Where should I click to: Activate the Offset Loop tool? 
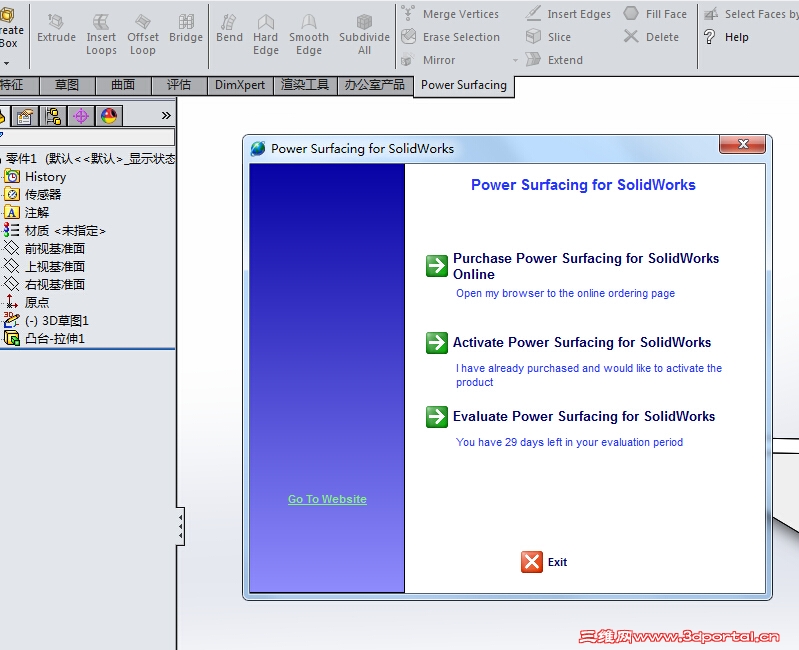[143, 35]
